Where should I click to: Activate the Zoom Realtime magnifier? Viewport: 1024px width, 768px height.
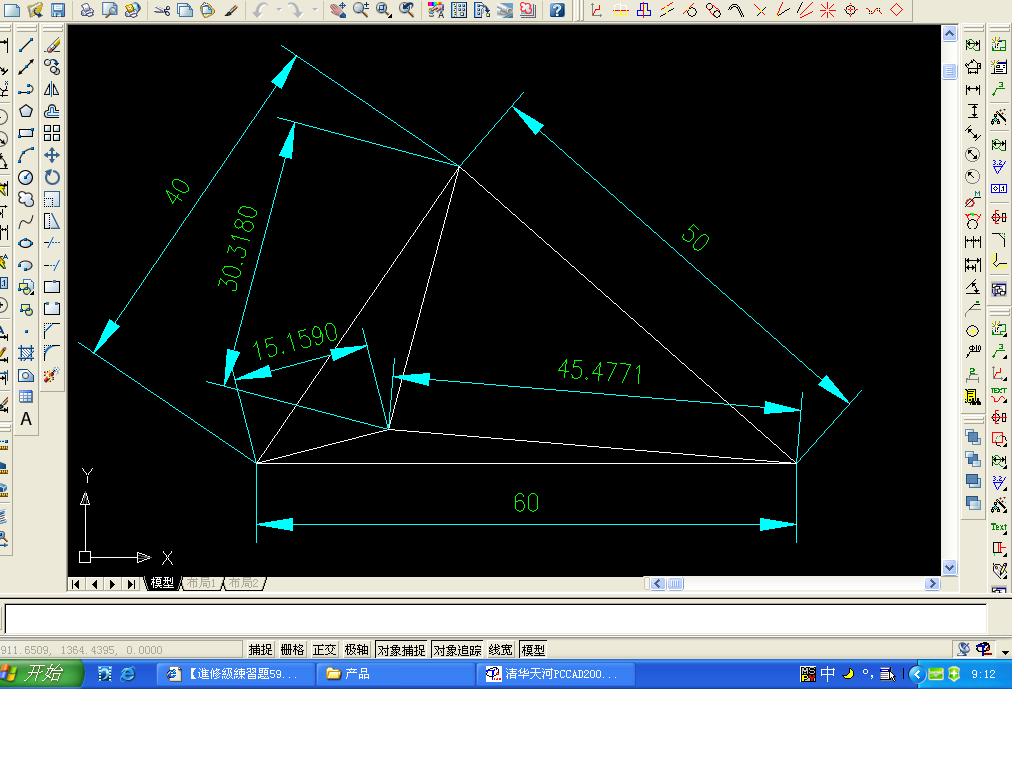pos(360,10)
